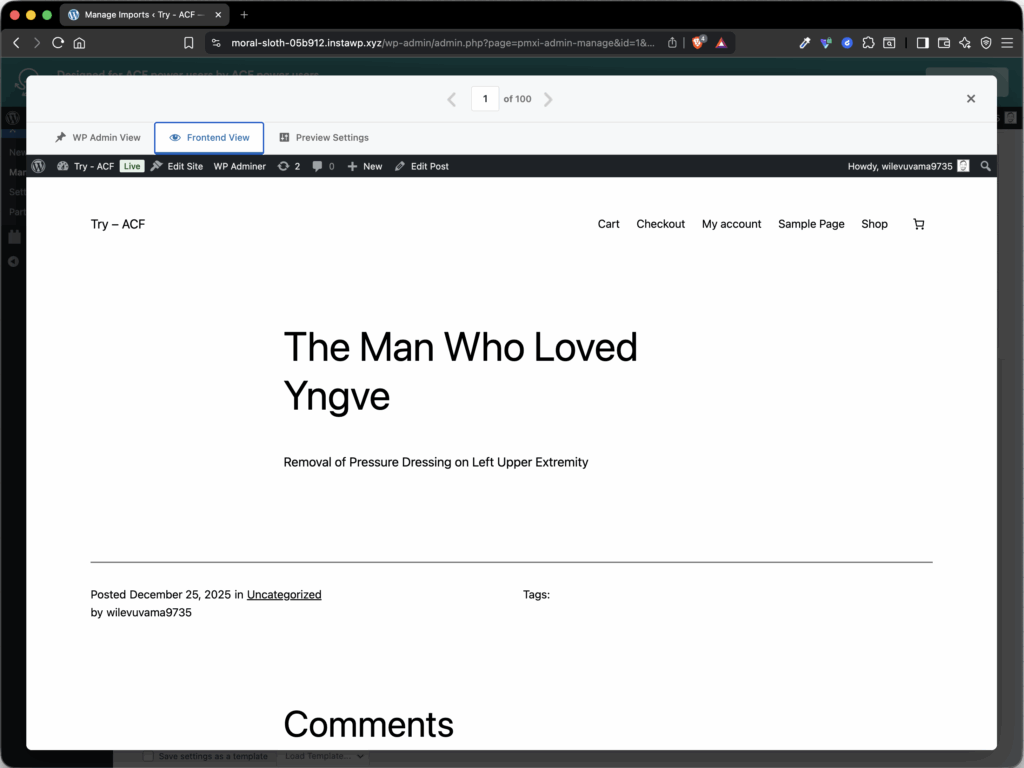Screen dimensions: 1024x768
Task: Click the author name wilevuvama9735 under post
Action: (149, 613)
